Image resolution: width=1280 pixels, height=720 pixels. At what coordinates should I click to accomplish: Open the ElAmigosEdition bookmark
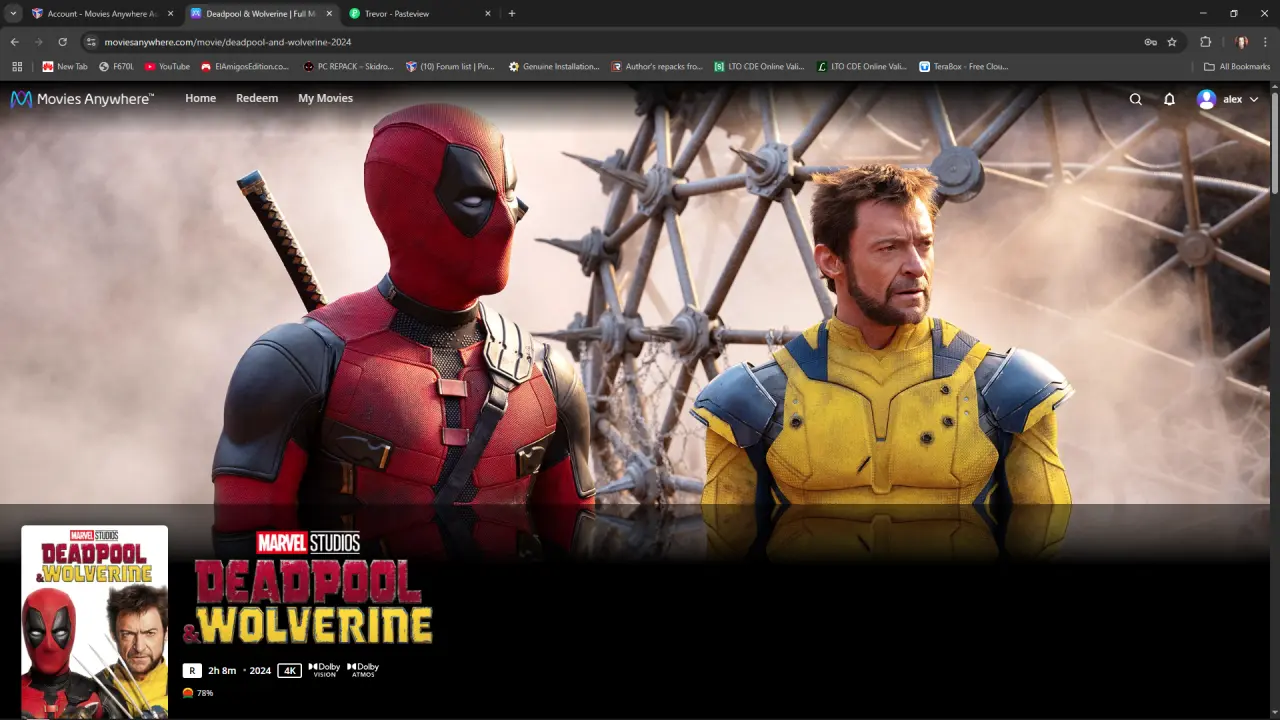245,67
